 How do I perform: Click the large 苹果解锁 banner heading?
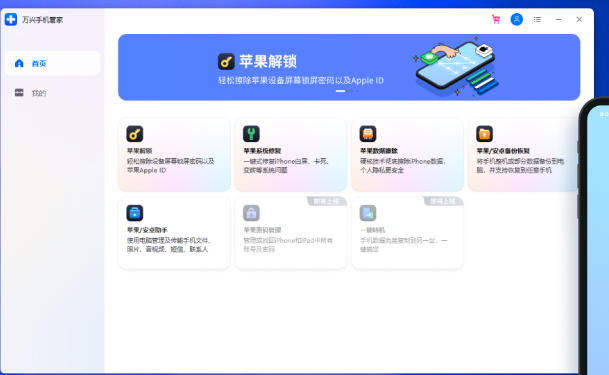[268, 61]
